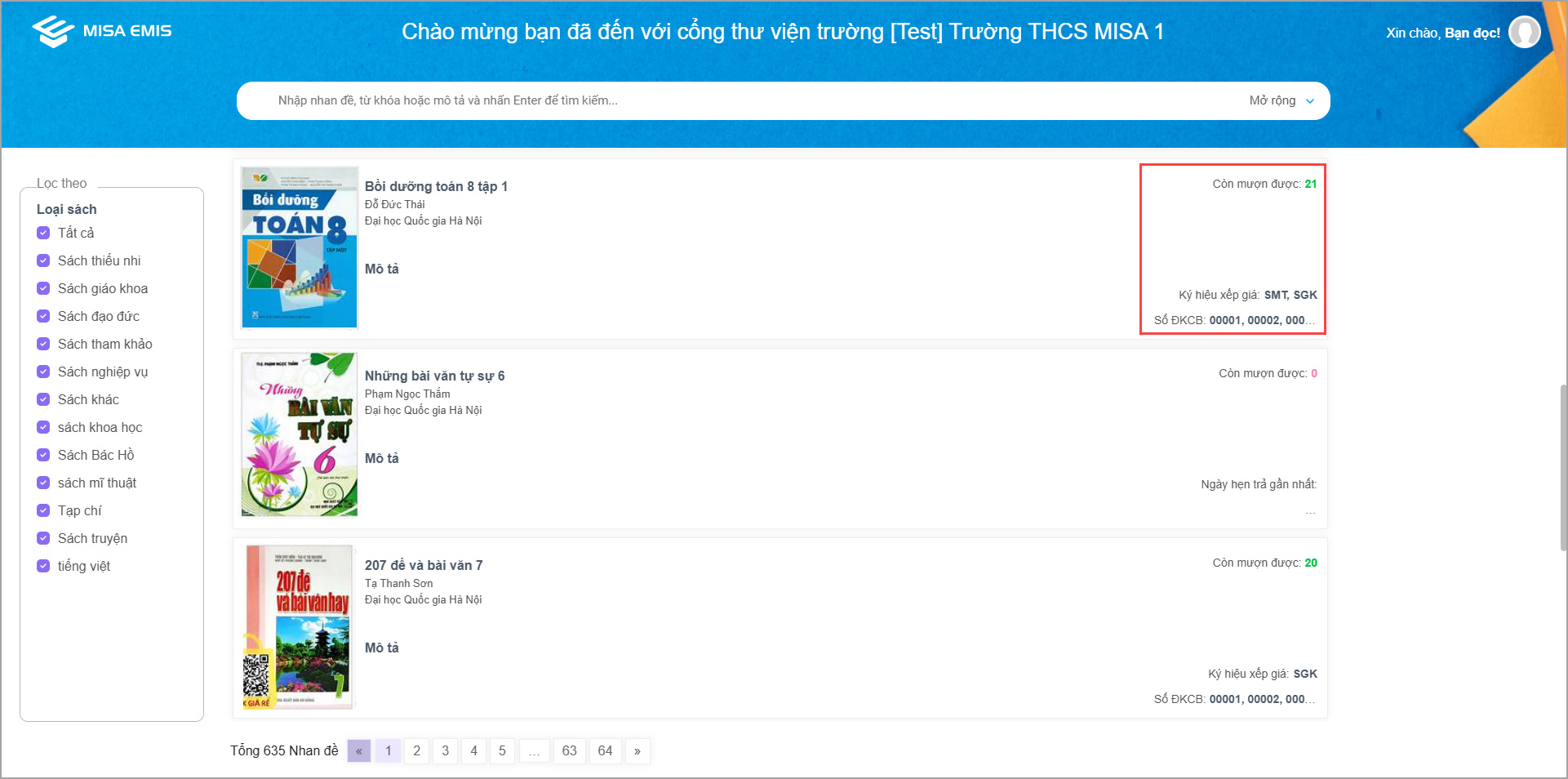
Task: Toggle Sách tham khảo checkbox
Action: click(x=43, y=344)
